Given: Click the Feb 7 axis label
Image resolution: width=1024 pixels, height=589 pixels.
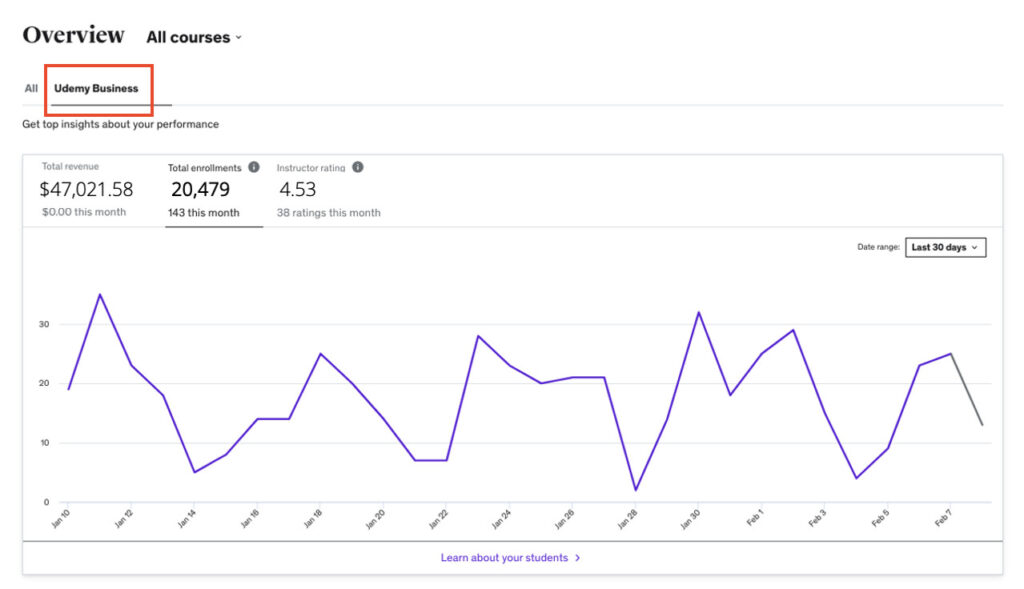Looking at the screenshot, I should (x=943, y=518).
